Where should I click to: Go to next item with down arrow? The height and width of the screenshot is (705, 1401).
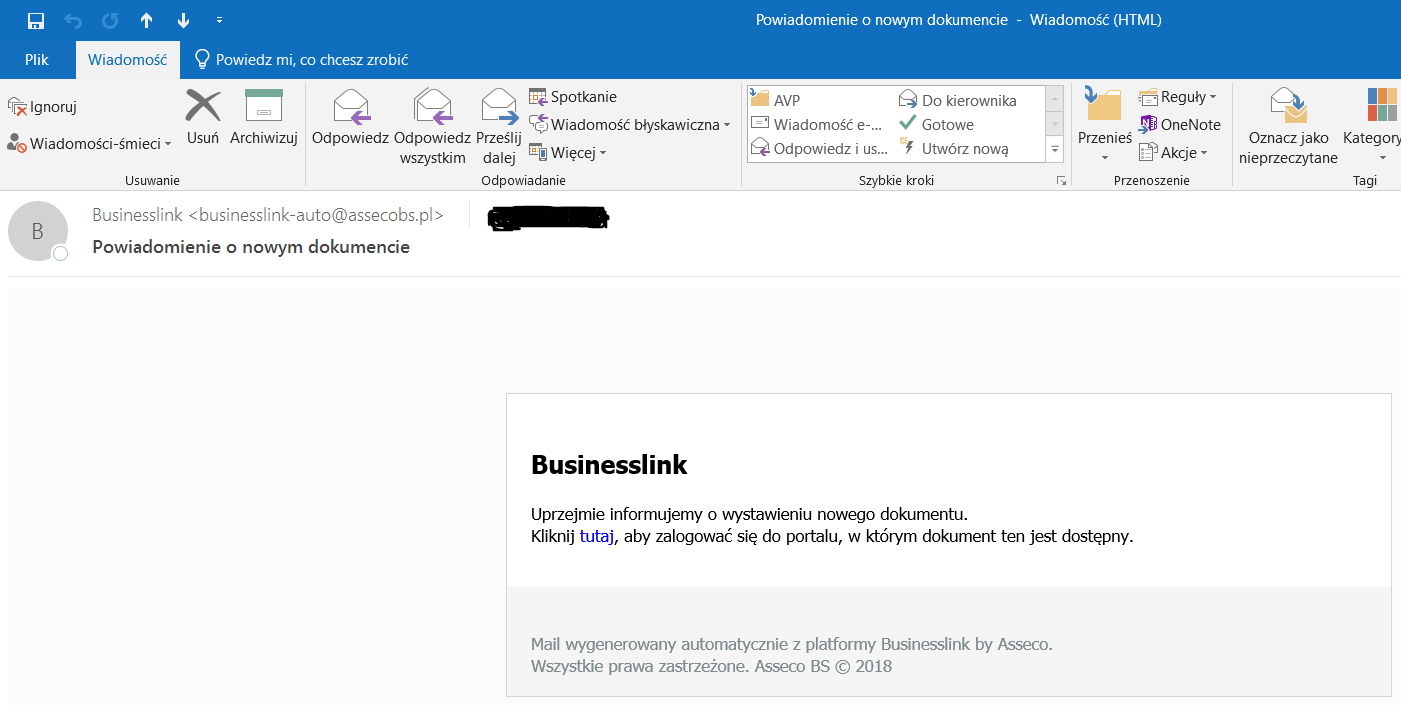182,20
